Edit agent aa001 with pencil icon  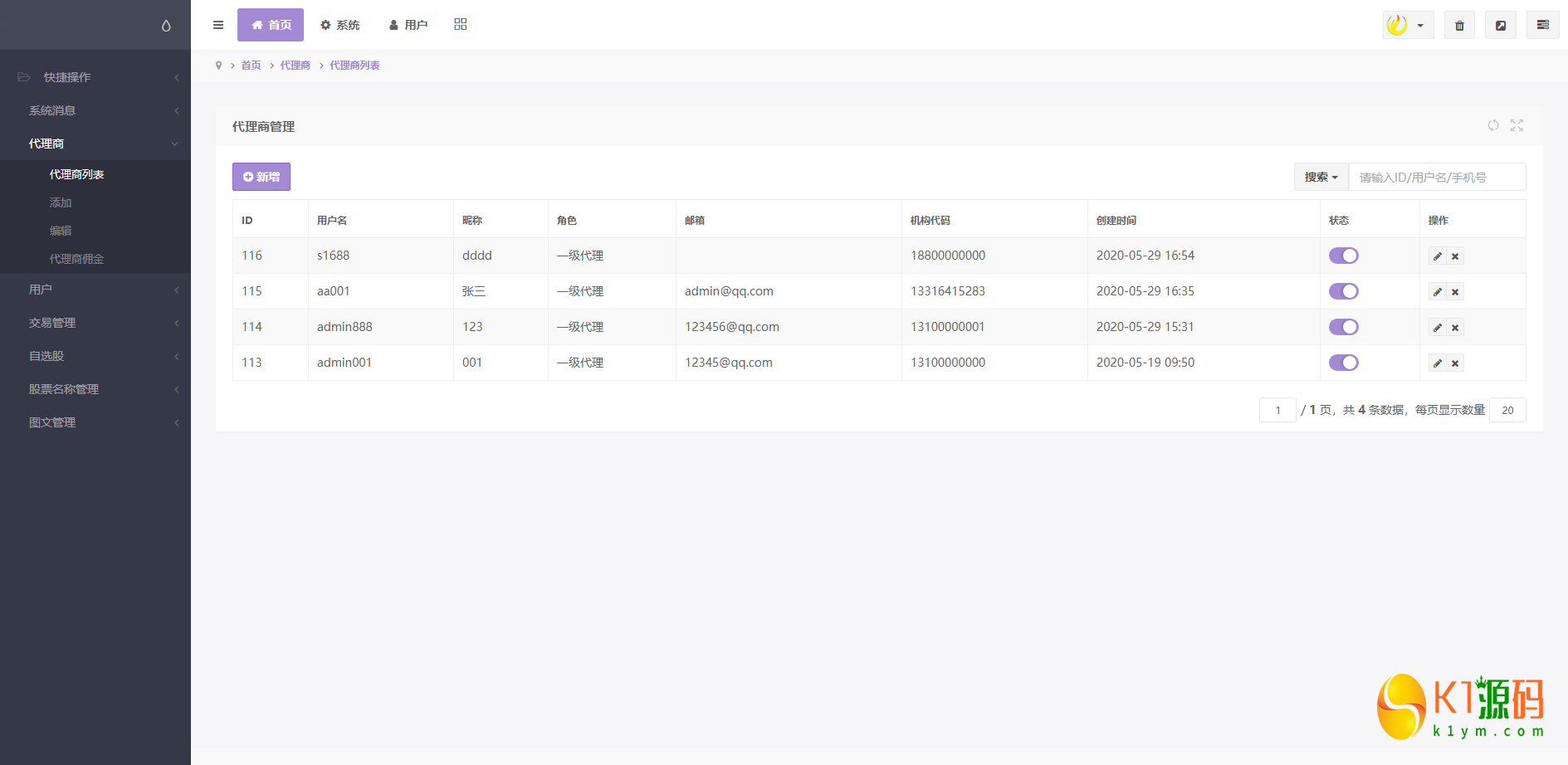(x=1438, y=292)
